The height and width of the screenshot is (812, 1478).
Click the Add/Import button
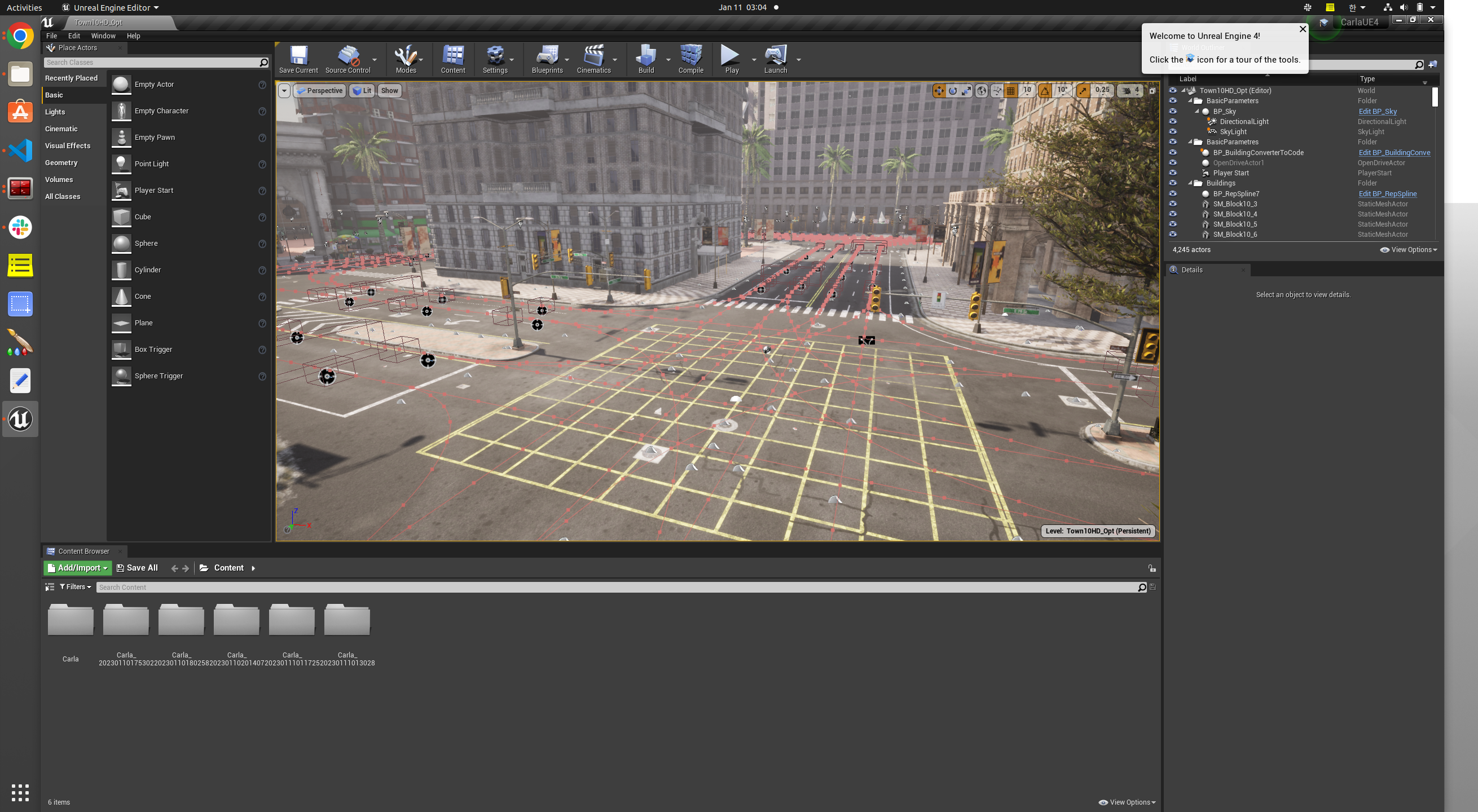(x=77, y=568)
